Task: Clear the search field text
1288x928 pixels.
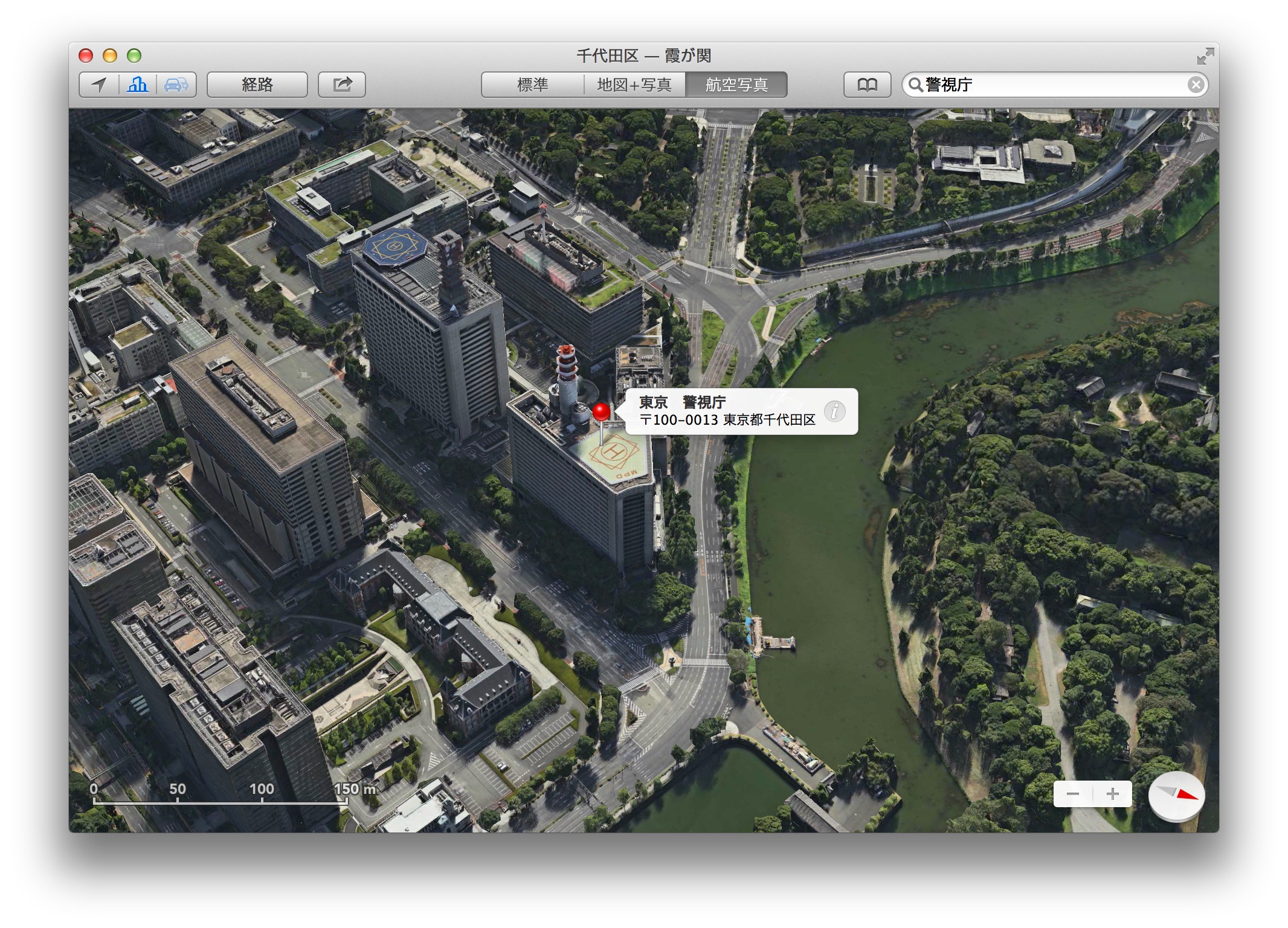Action: pos(1195,85)
